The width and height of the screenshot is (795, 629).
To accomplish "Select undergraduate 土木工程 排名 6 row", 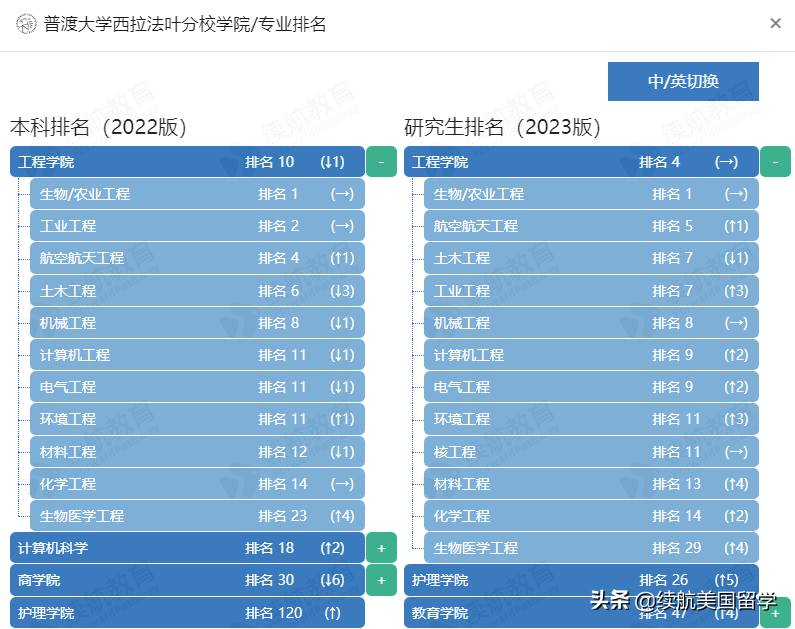I will (x=197, y=291).
